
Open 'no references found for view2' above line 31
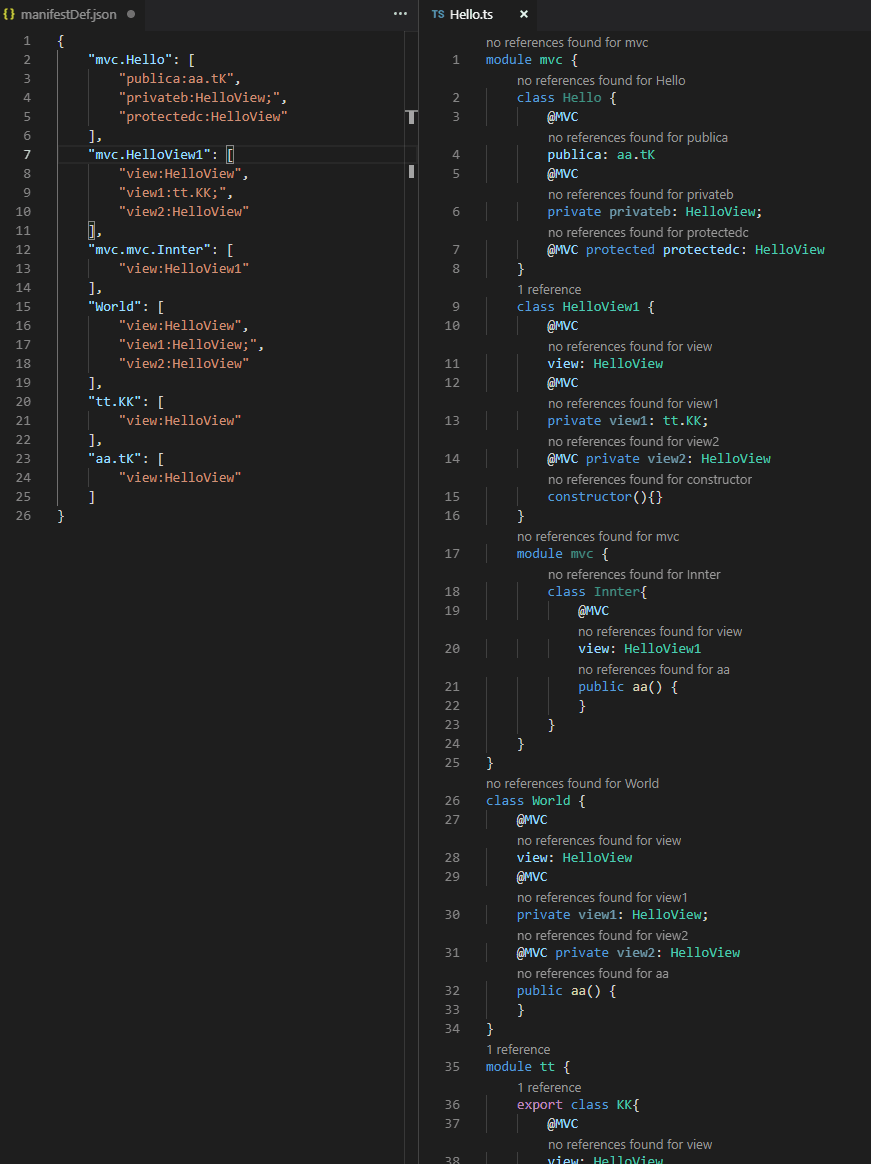[x=602, y=935]
